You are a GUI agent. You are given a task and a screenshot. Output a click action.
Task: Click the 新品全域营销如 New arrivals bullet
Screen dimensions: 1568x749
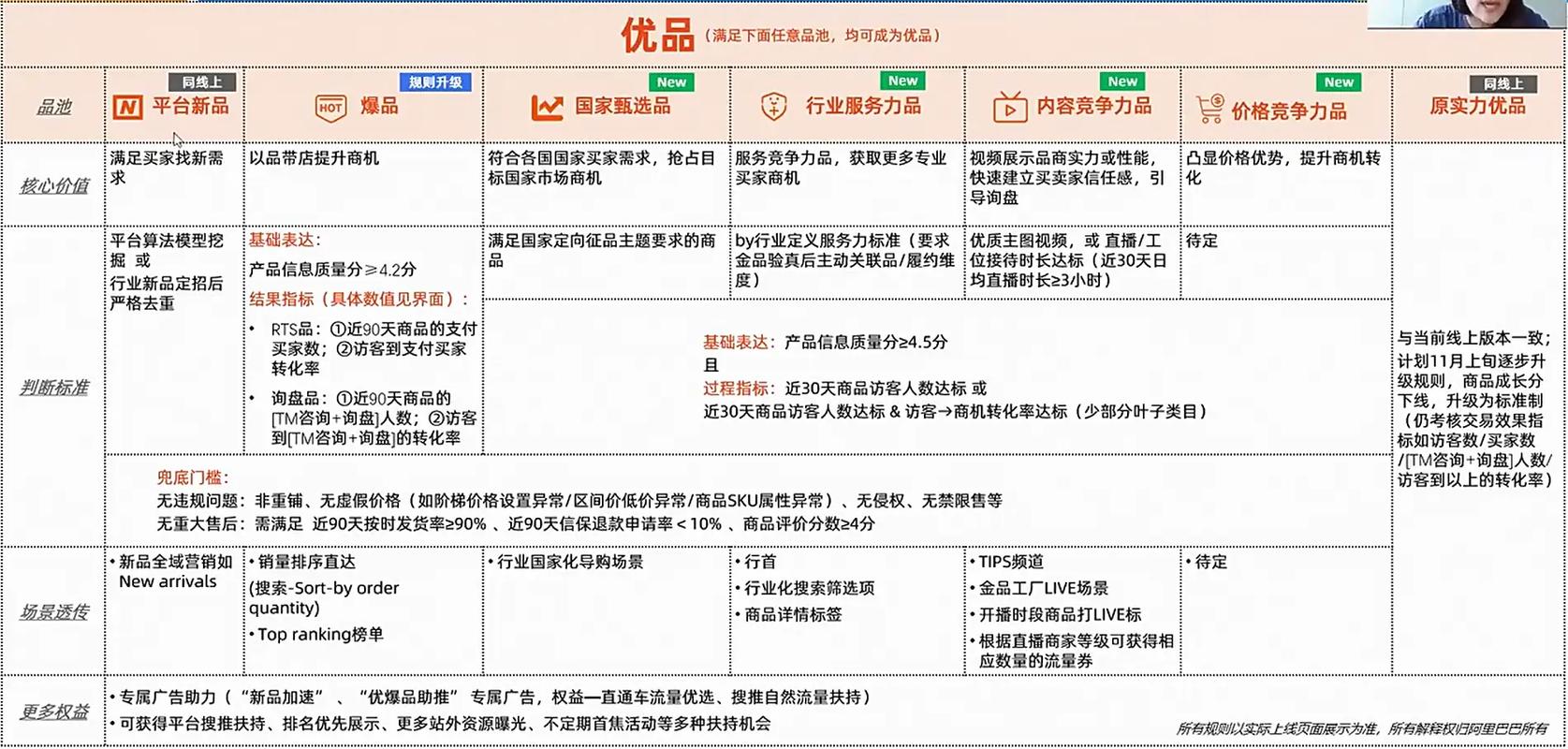click(171, 571)
